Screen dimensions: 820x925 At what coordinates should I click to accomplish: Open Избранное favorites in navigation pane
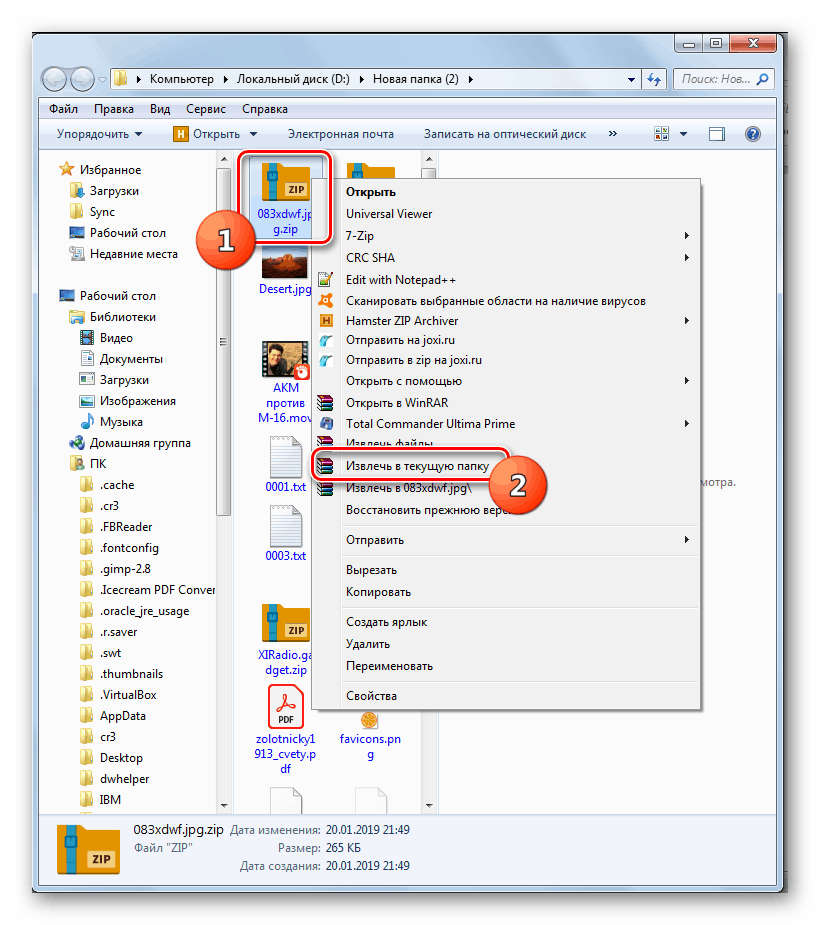coord(110,170)
